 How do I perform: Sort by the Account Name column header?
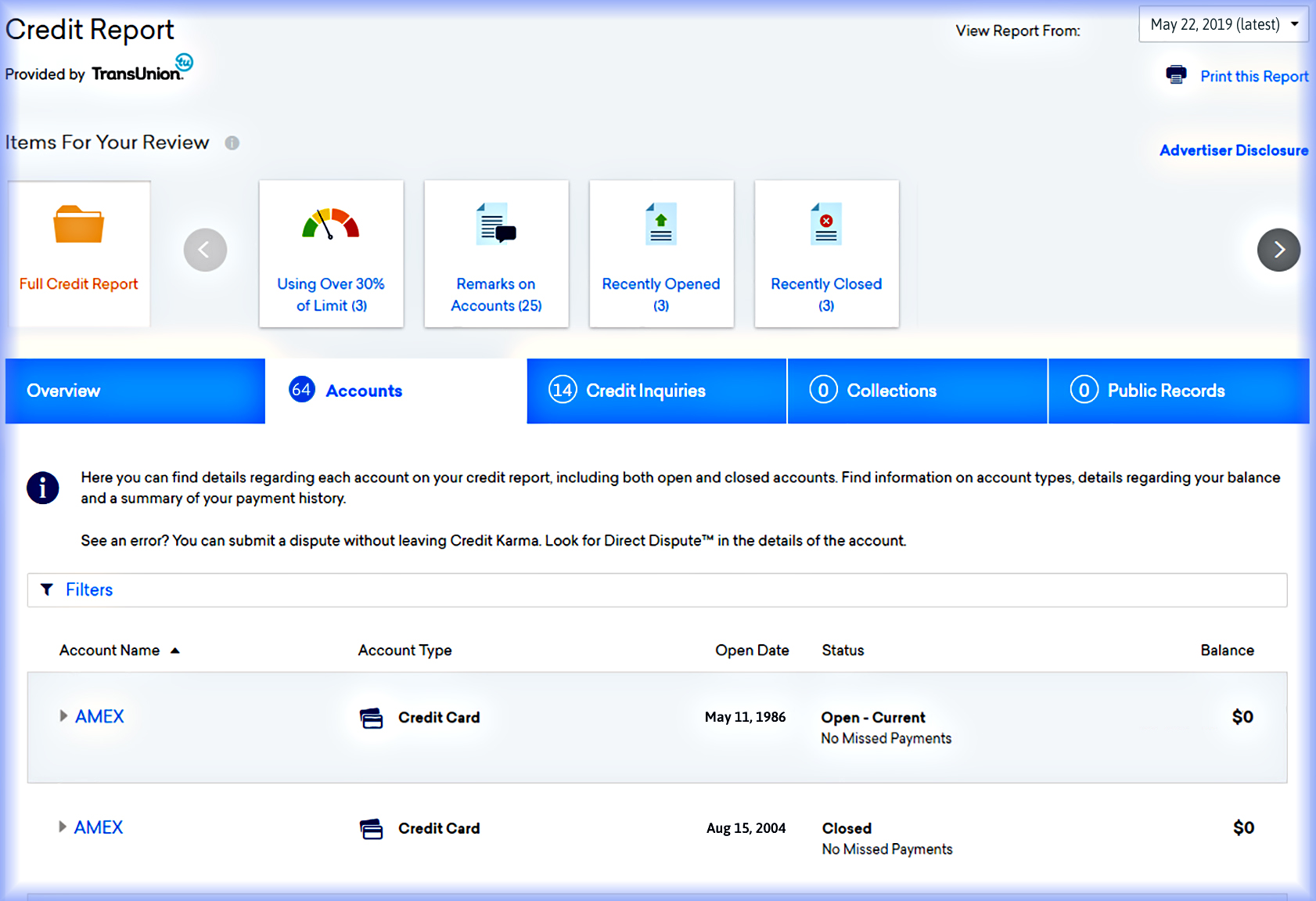(110, 651)
